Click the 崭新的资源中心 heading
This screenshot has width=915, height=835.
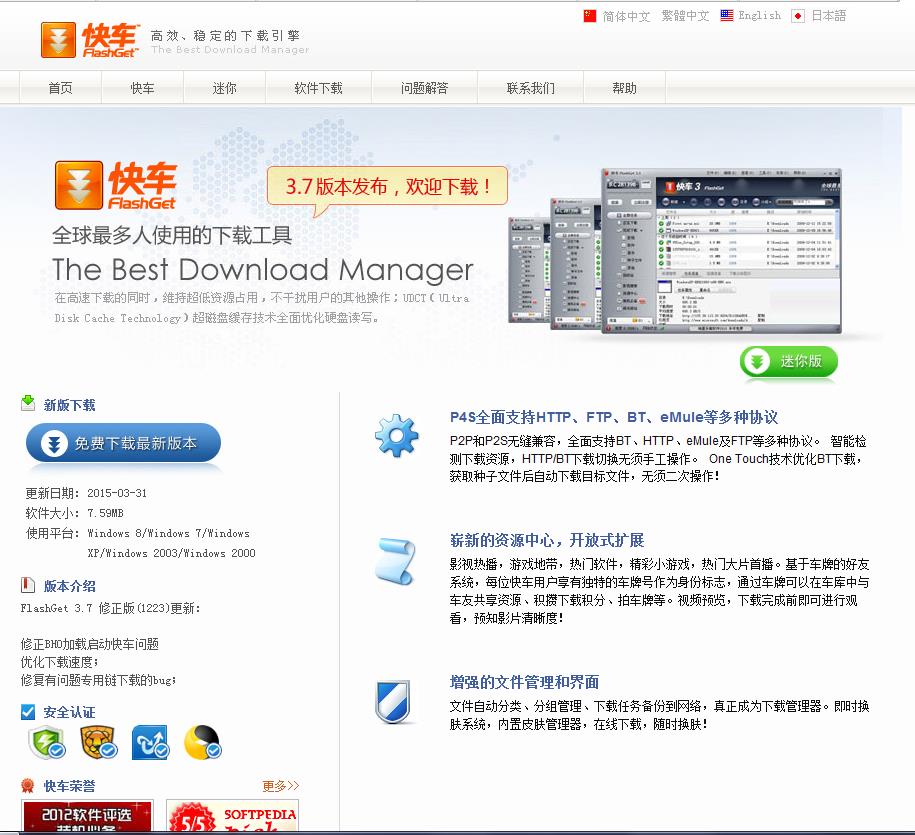[x=547, y=540]
